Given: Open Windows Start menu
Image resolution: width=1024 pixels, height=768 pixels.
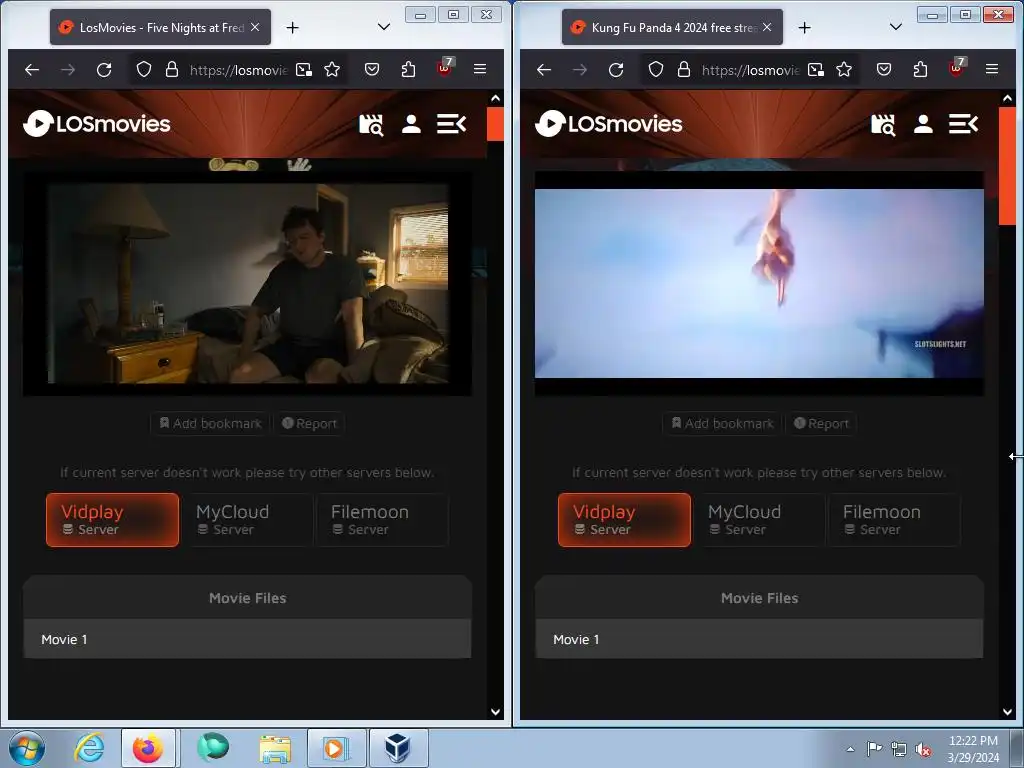Looking at the screenshot, I should point(27,748).
